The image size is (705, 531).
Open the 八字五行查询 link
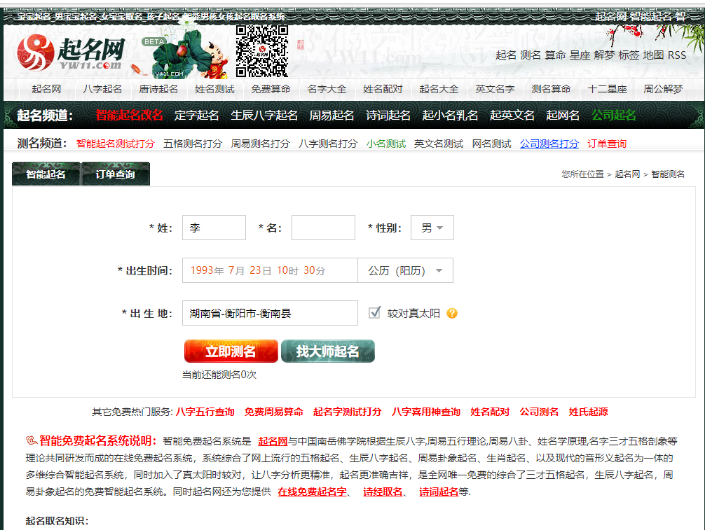point(205,411)
